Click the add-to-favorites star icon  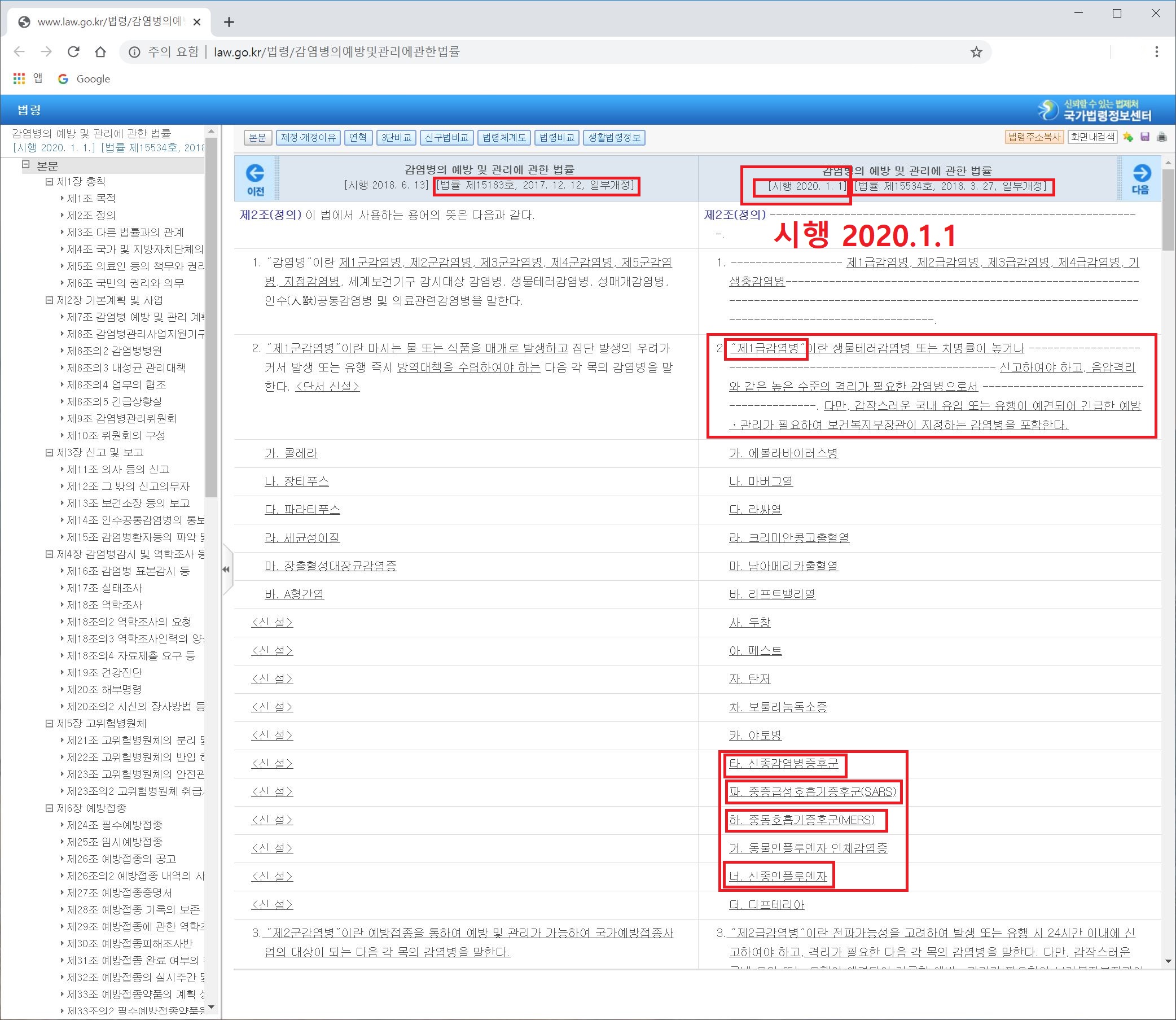[1128, 137]
